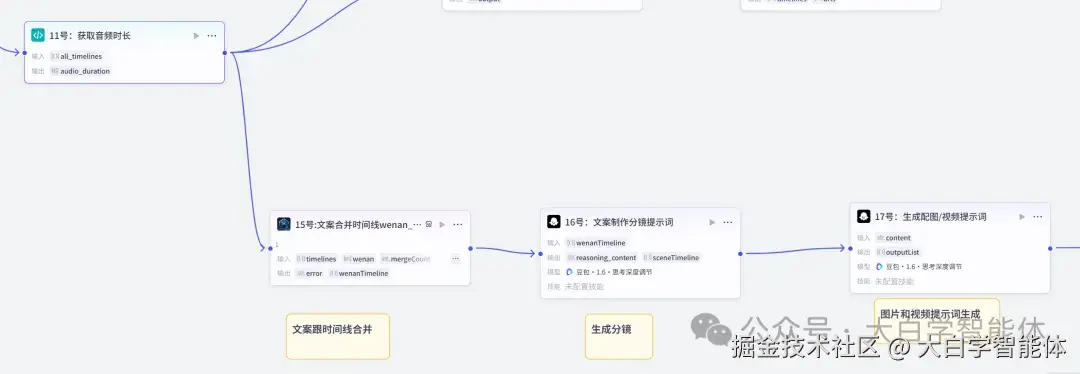Select the reasoning_content output of node 16号
Viewport: 1080px width, 374px height.
[602, 258]
